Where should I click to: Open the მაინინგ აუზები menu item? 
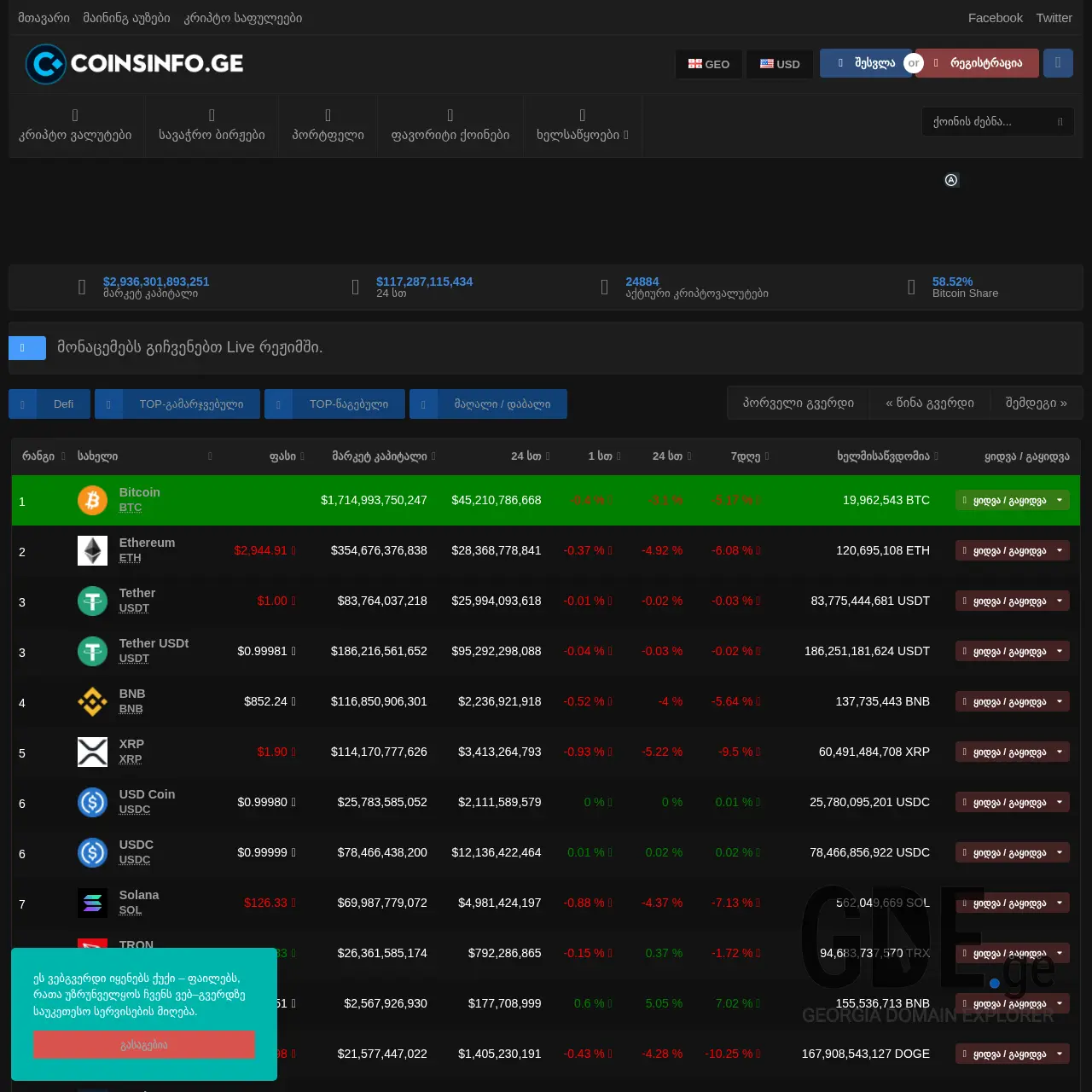[126, 17]
